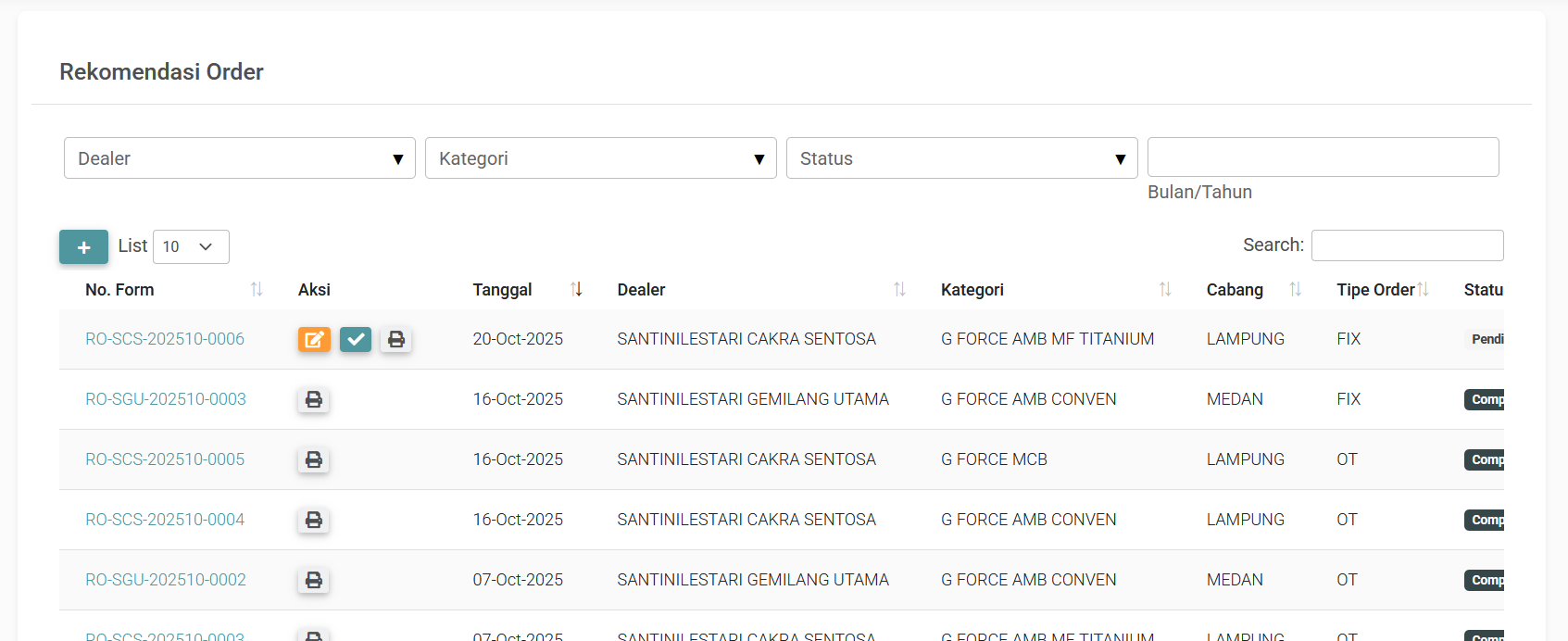This screenshot has height=641, width=1568.
Task: Change the List page size selector
Action: coord(191,246)
